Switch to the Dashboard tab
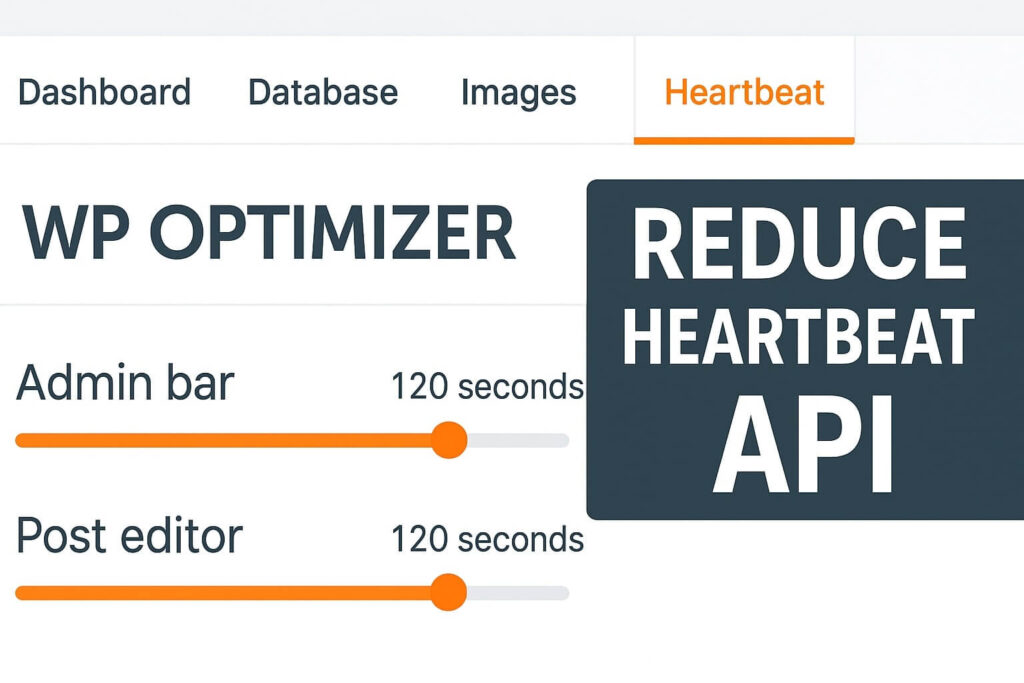This screenshot has width=1024, height=683. [x=105, y=92]
